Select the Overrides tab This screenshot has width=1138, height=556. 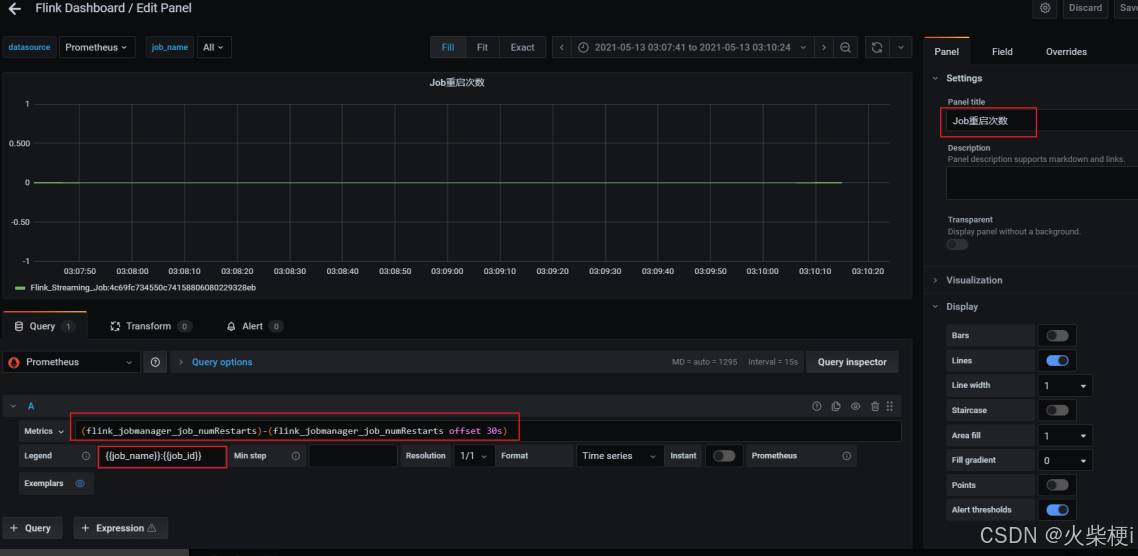[1066, 52]
